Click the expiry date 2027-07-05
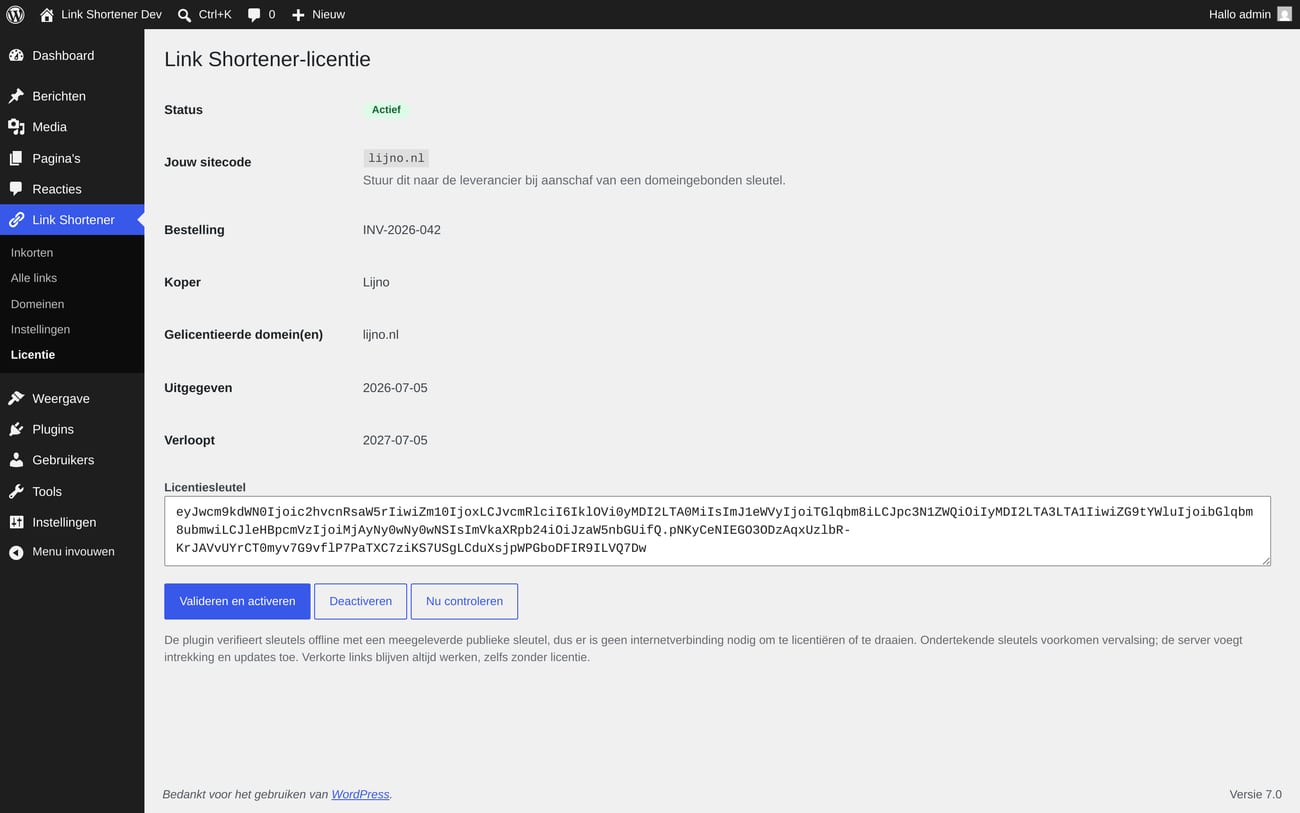The height and width of the screenshot is (813, 1300). [x=395, y=440]
